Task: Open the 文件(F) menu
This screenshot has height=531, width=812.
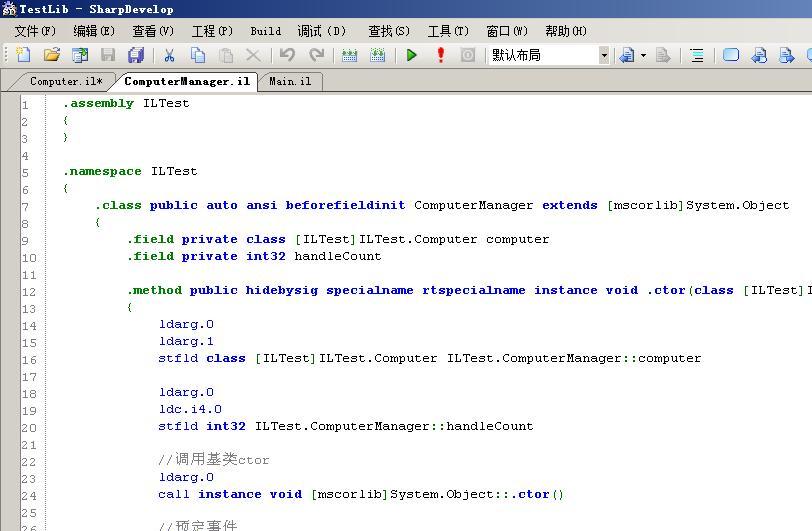Action: point(35,31)
